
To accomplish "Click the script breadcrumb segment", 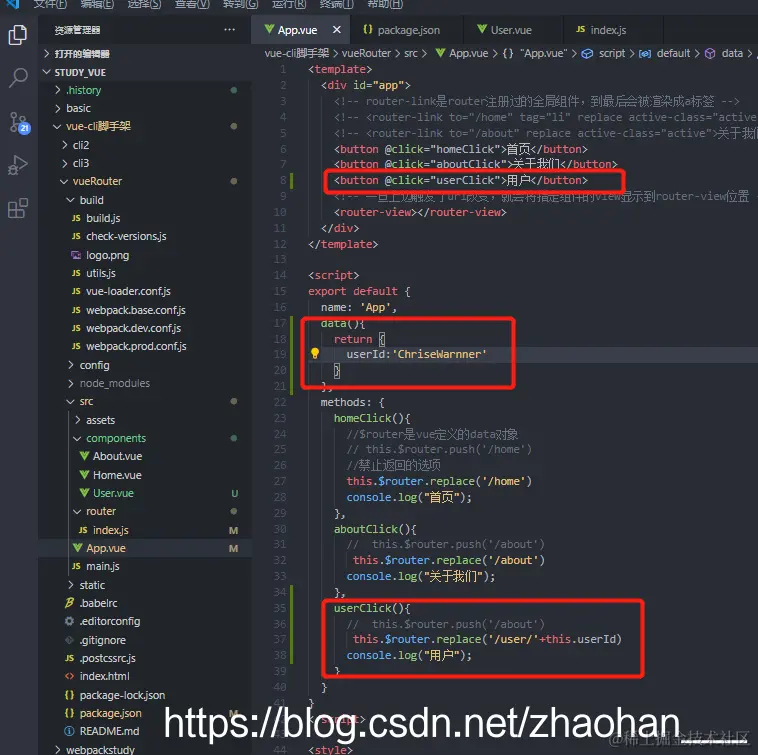I will [612, 53].
